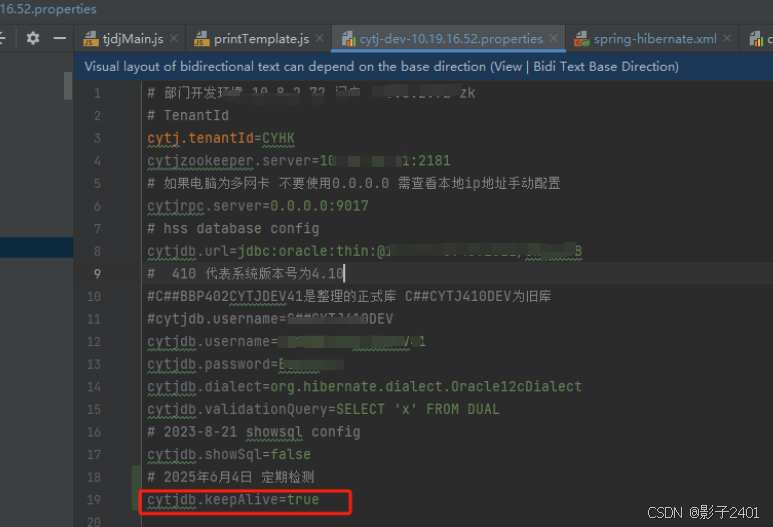Click the tjdjMain.js file icon
The height and width of the screenshot is (527, 773).
[x=91, y=38]
